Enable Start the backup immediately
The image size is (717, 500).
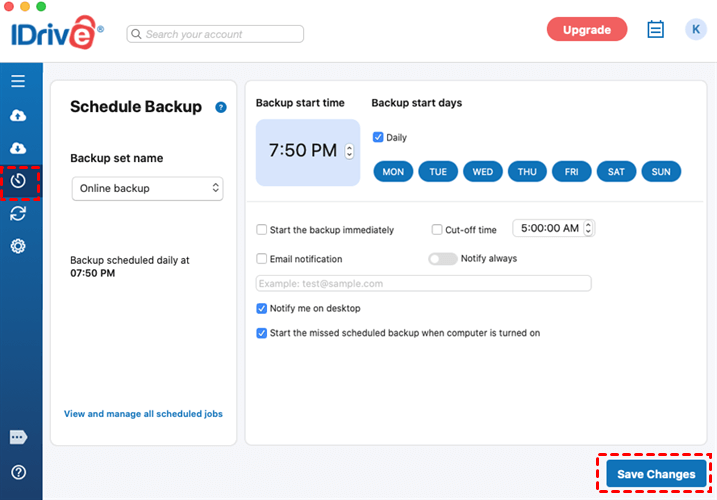coord(262,230)
